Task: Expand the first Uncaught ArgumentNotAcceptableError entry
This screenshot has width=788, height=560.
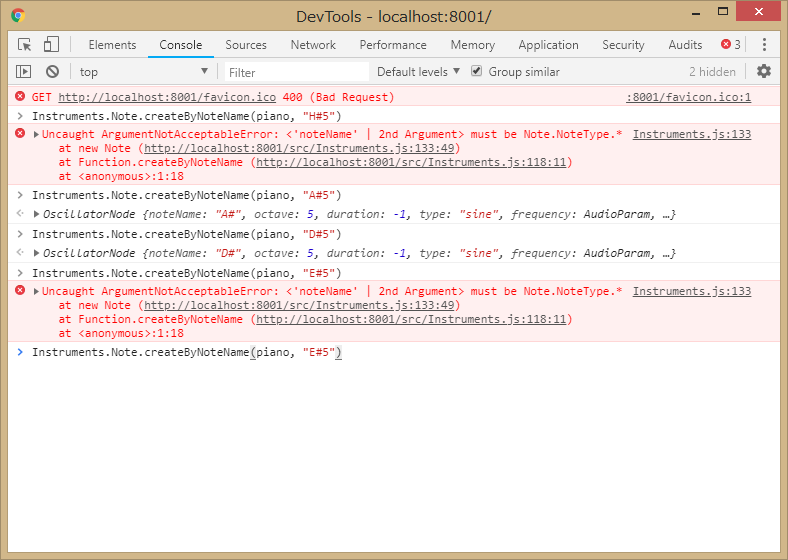Action: (37, 135)
